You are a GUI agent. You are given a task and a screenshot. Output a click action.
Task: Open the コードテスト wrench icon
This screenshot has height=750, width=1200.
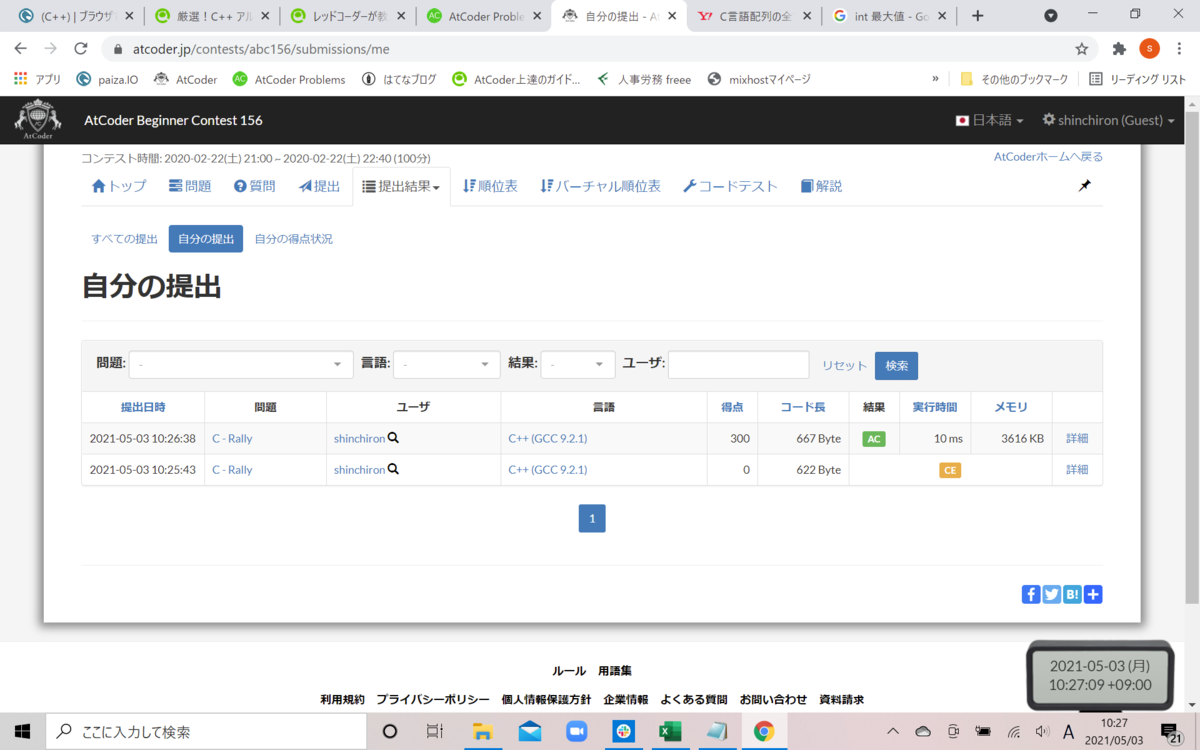(x=690, y=185)
